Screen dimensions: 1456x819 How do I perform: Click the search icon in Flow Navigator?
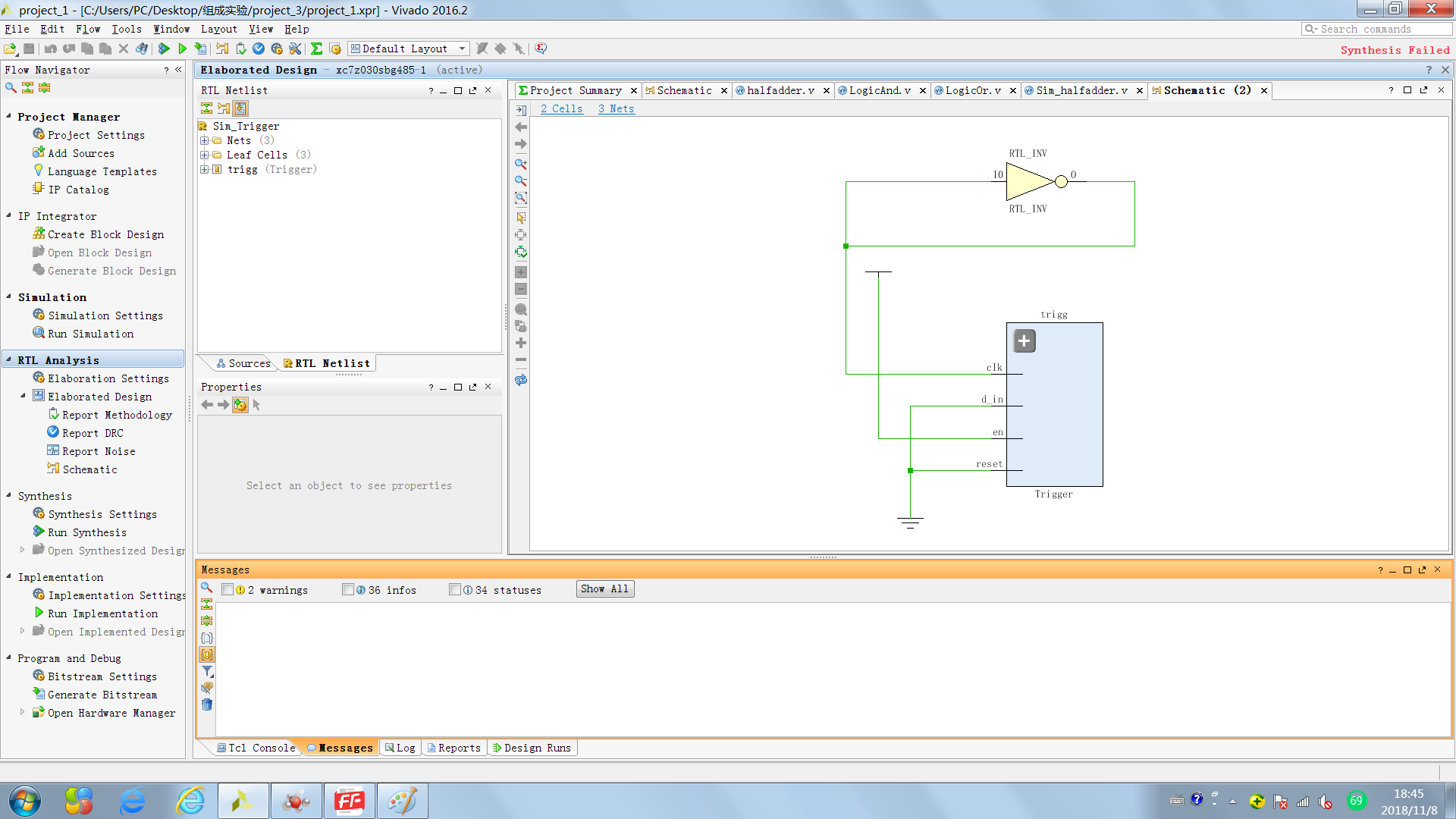(11, 88)
